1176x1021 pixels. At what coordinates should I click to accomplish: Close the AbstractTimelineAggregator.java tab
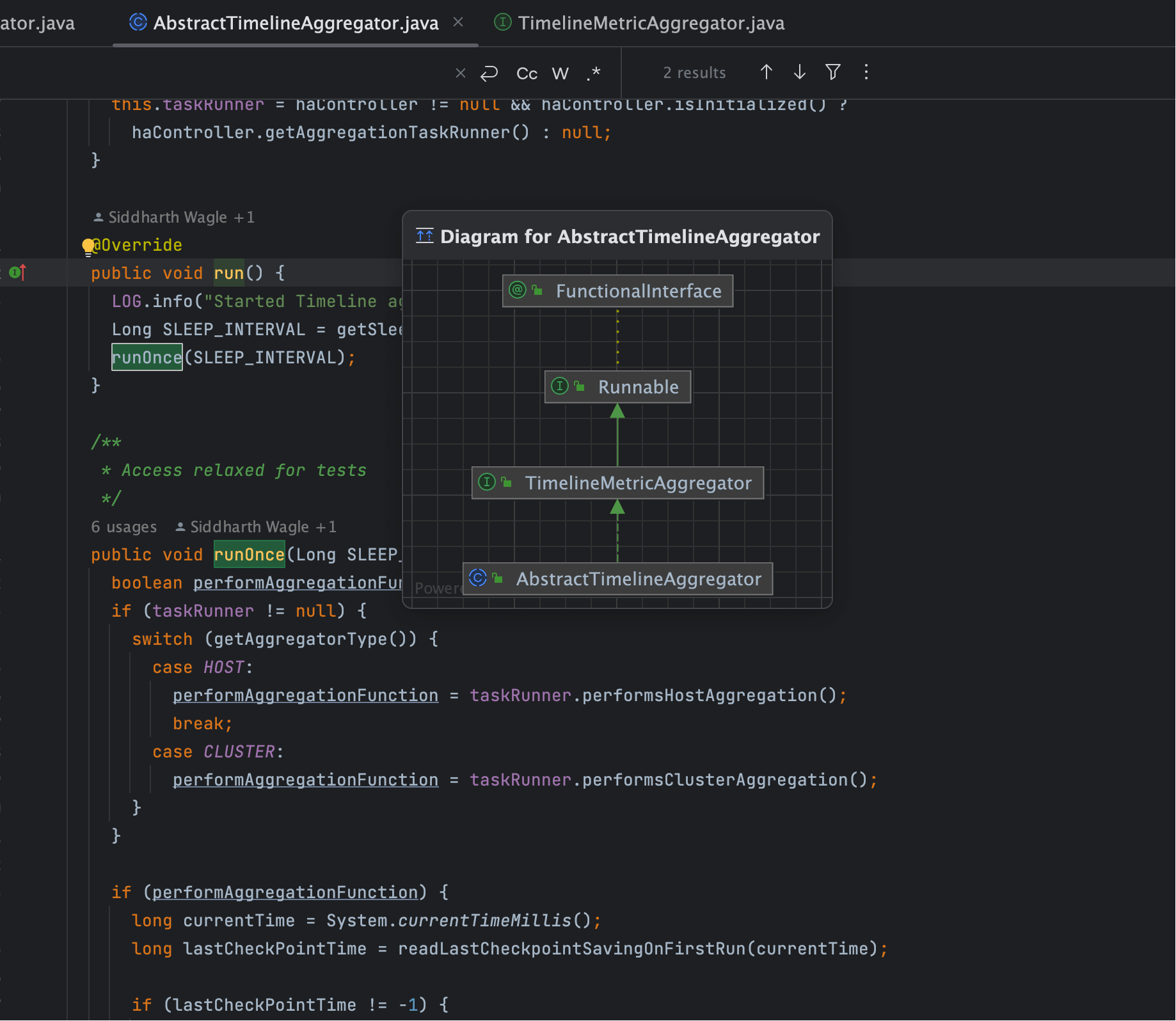458,22
